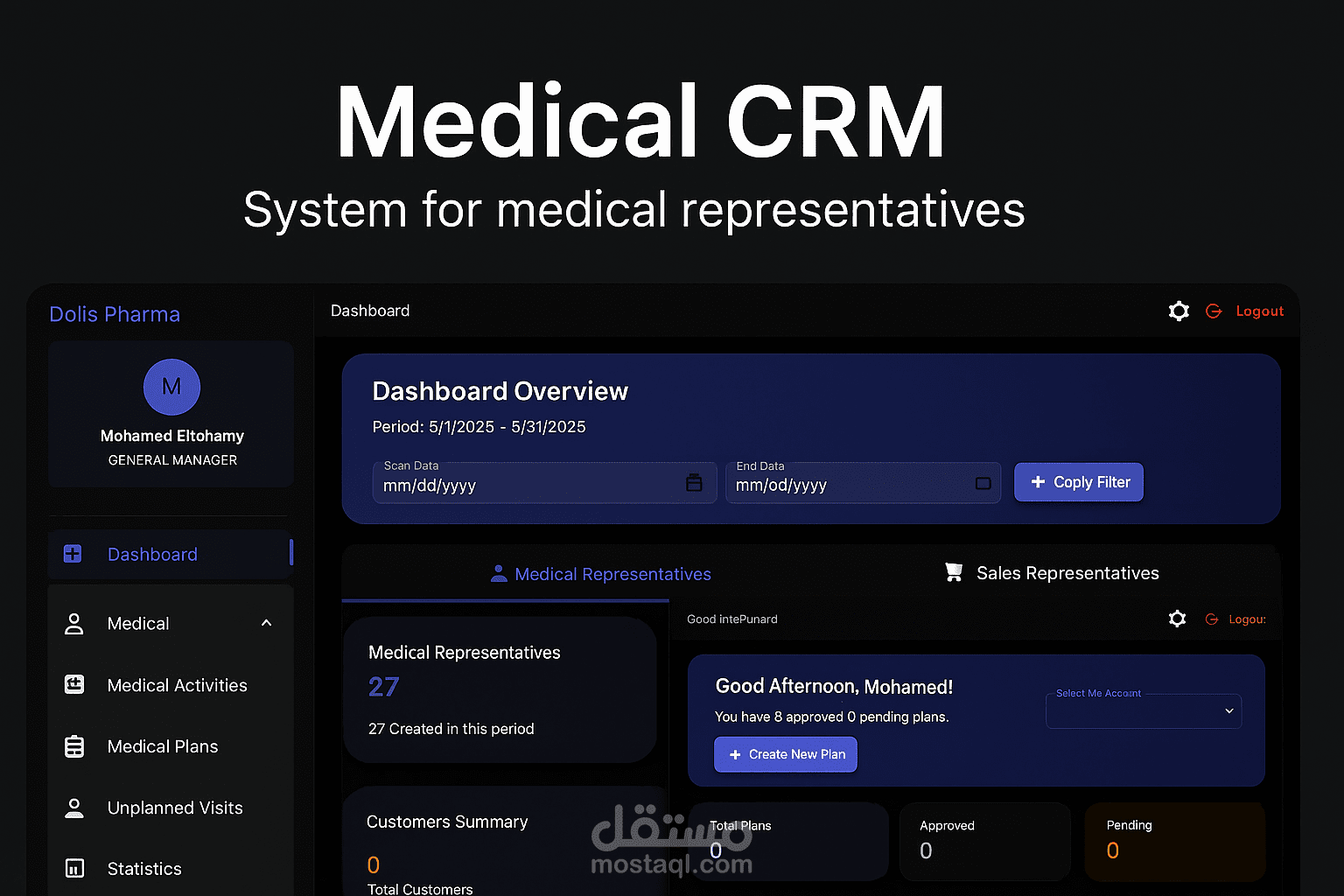Open settings gear in top header
This screenshot has width=1344, height=896.
pos(1179,311)
